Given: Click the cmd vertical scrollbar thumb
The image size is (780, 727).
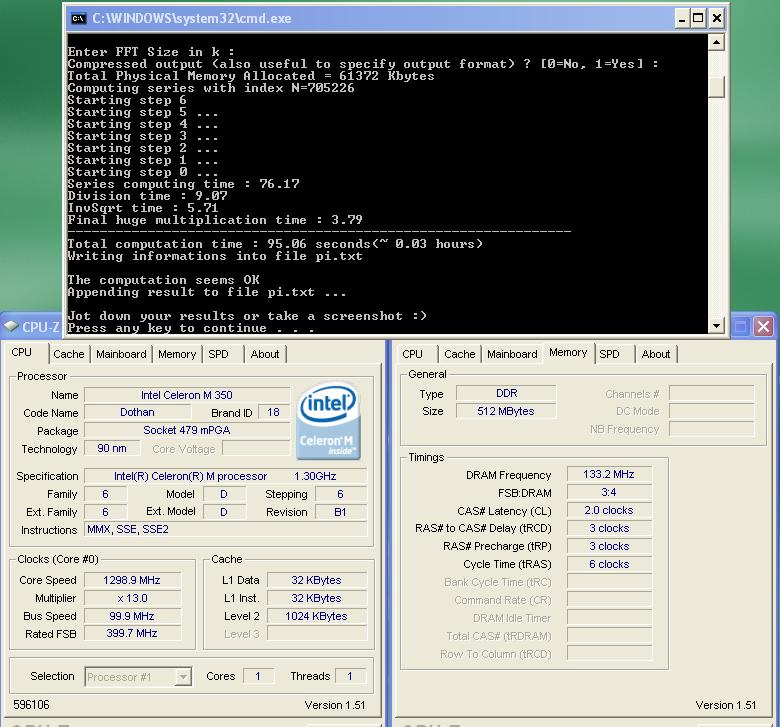Looking at the screenshot, I should 716,87.
